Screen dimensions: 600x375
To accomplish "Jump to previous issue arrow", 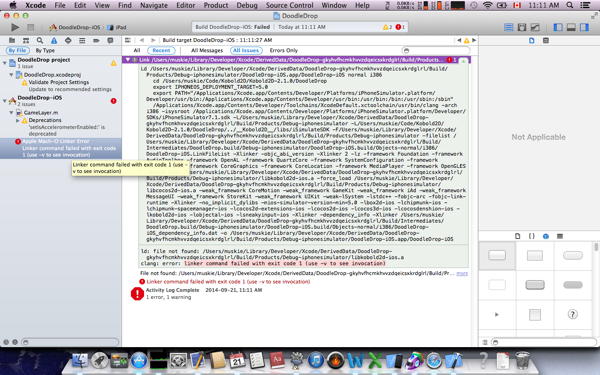I will pos(459,40).
